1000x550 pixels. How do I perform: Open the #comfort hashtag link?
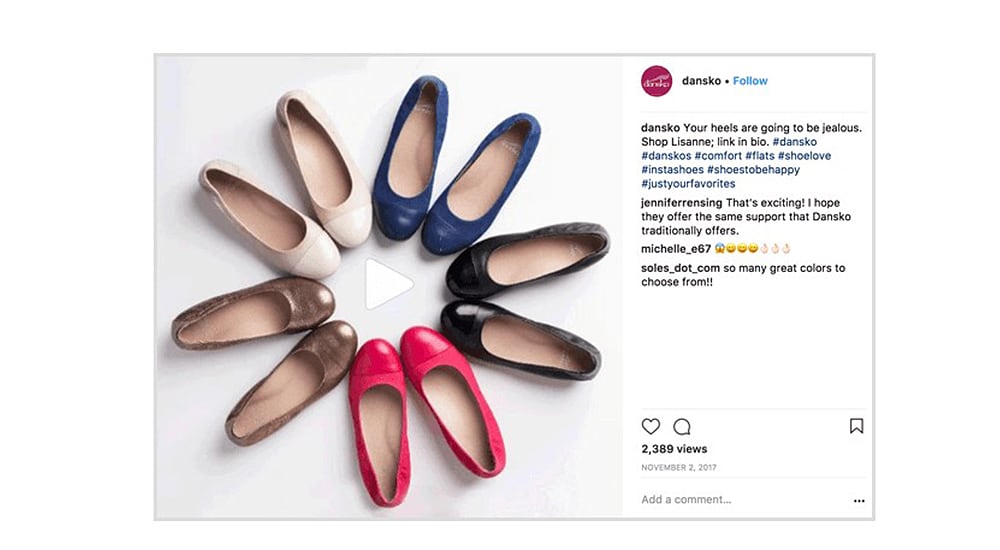[718, 156]
